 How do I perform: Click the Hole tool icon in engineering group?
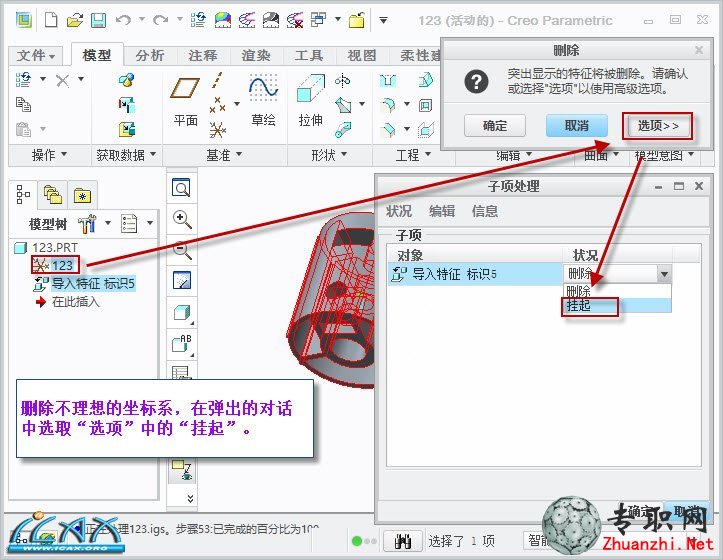[x=388, y=81]
